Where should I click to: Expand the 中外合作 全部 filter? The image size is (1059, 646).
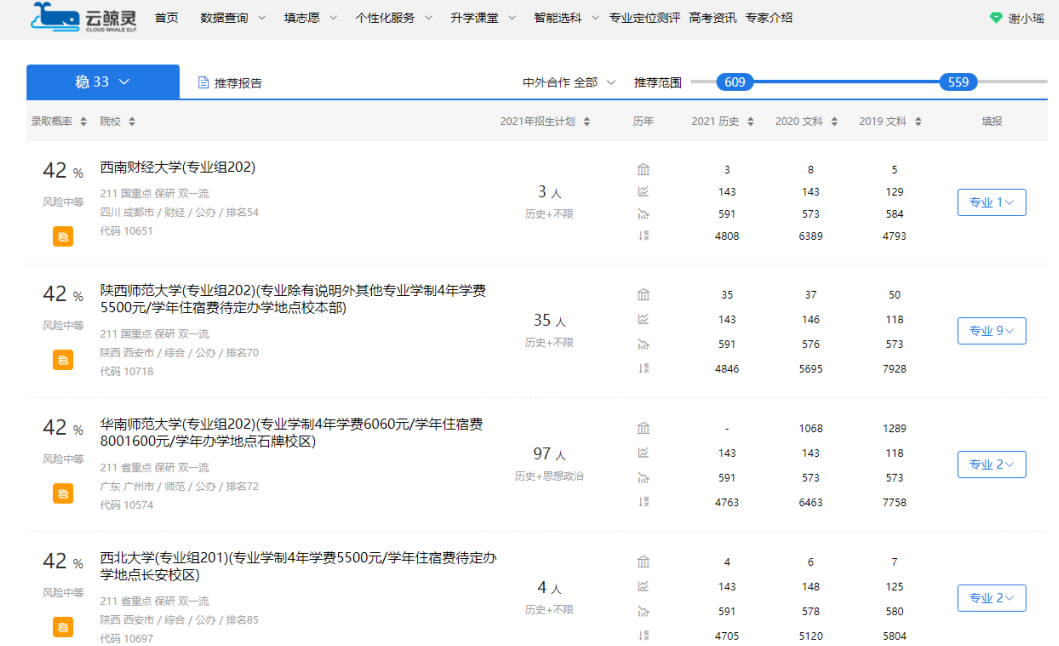click(569, 82)
